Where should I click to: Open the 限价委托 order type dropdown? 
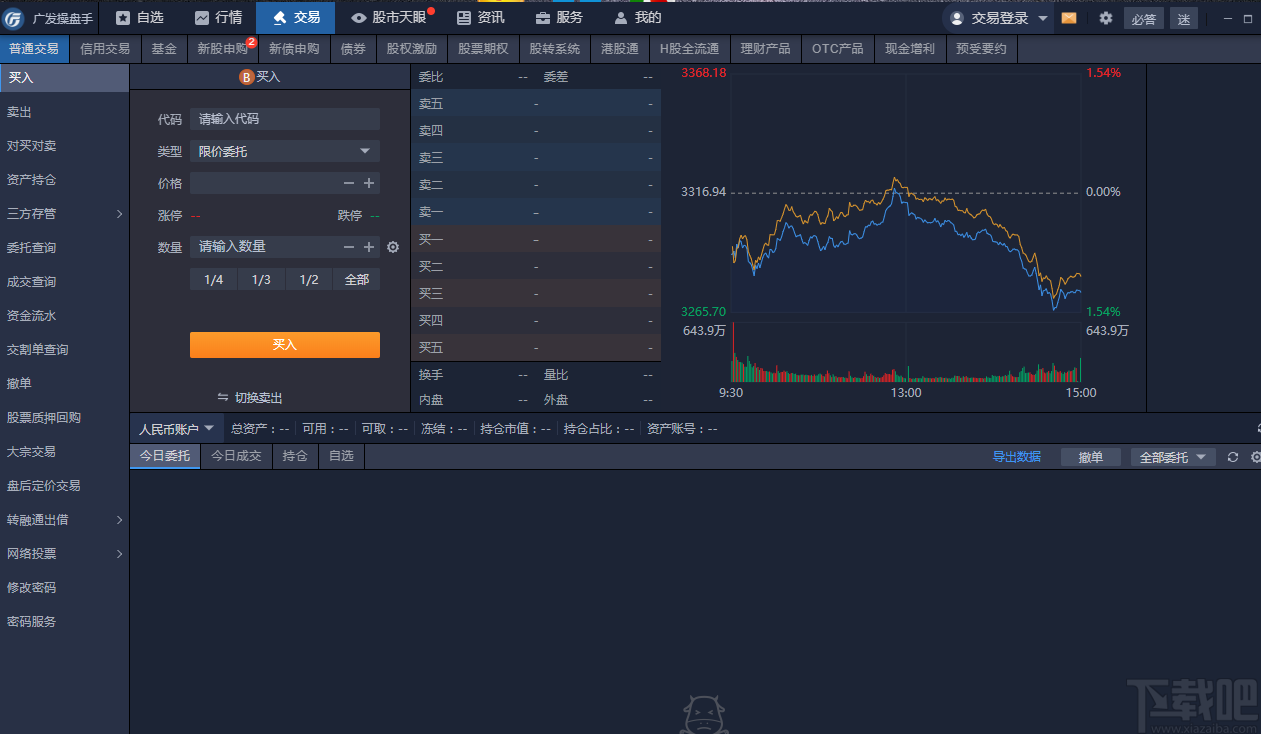pyautogui.click(x=284, y=150)
